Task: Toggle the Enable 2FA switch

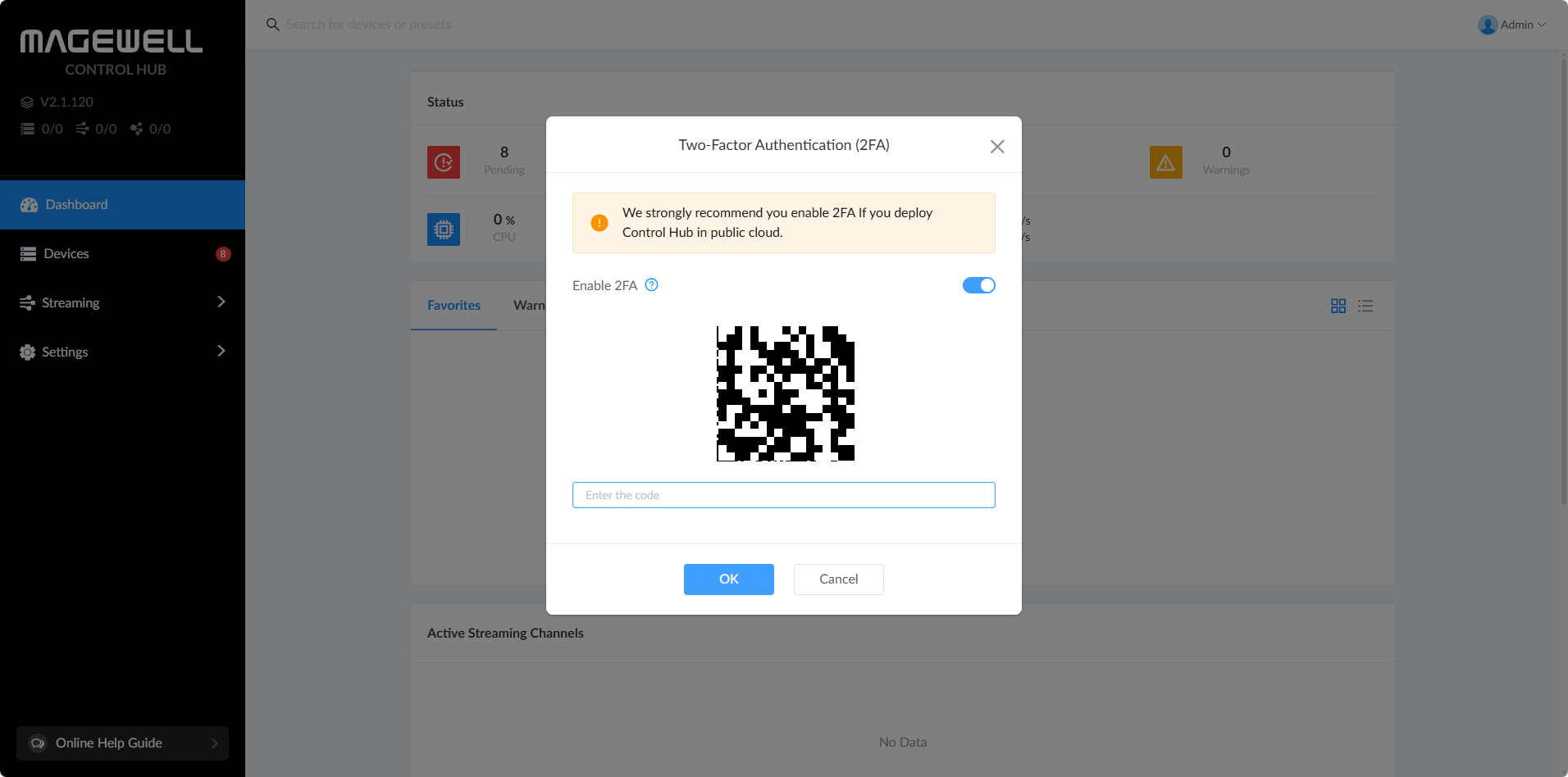Action: [978, 285]
